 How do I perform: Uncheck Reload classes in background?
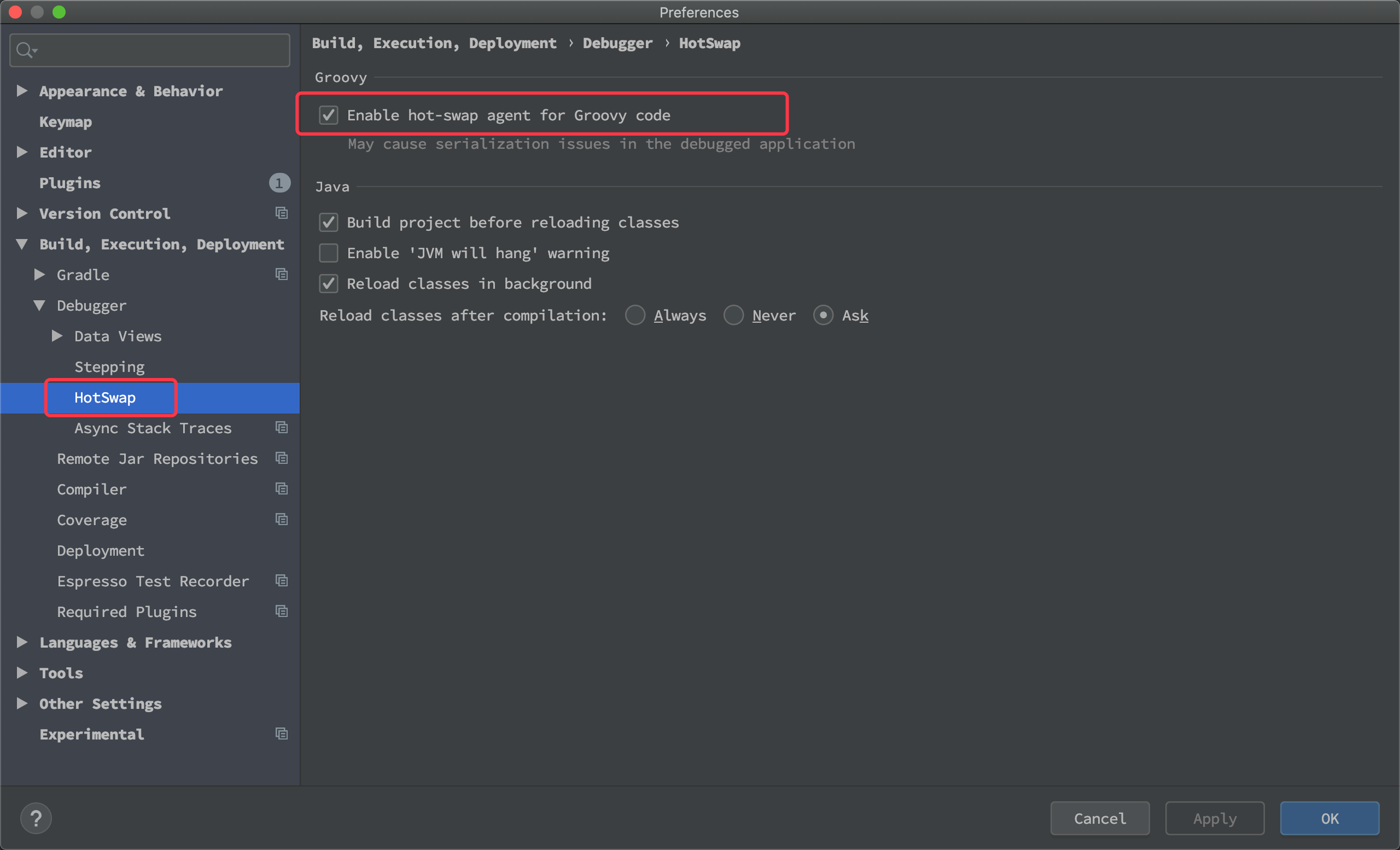tap(329, 283)
